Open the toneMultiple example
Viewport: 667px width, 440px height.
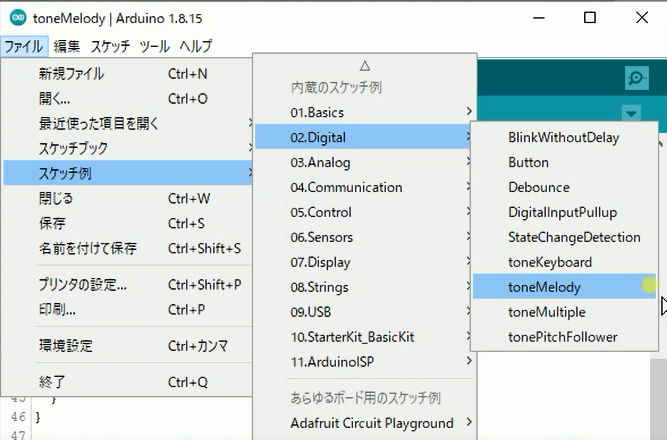pos(564,312)
